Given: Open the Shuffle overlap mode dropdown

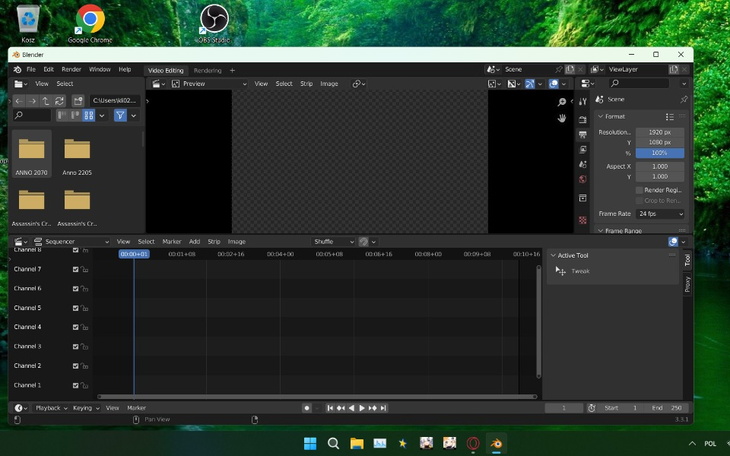Looking at the screenshot, I should pyautogui.click(x=334, y=241).
